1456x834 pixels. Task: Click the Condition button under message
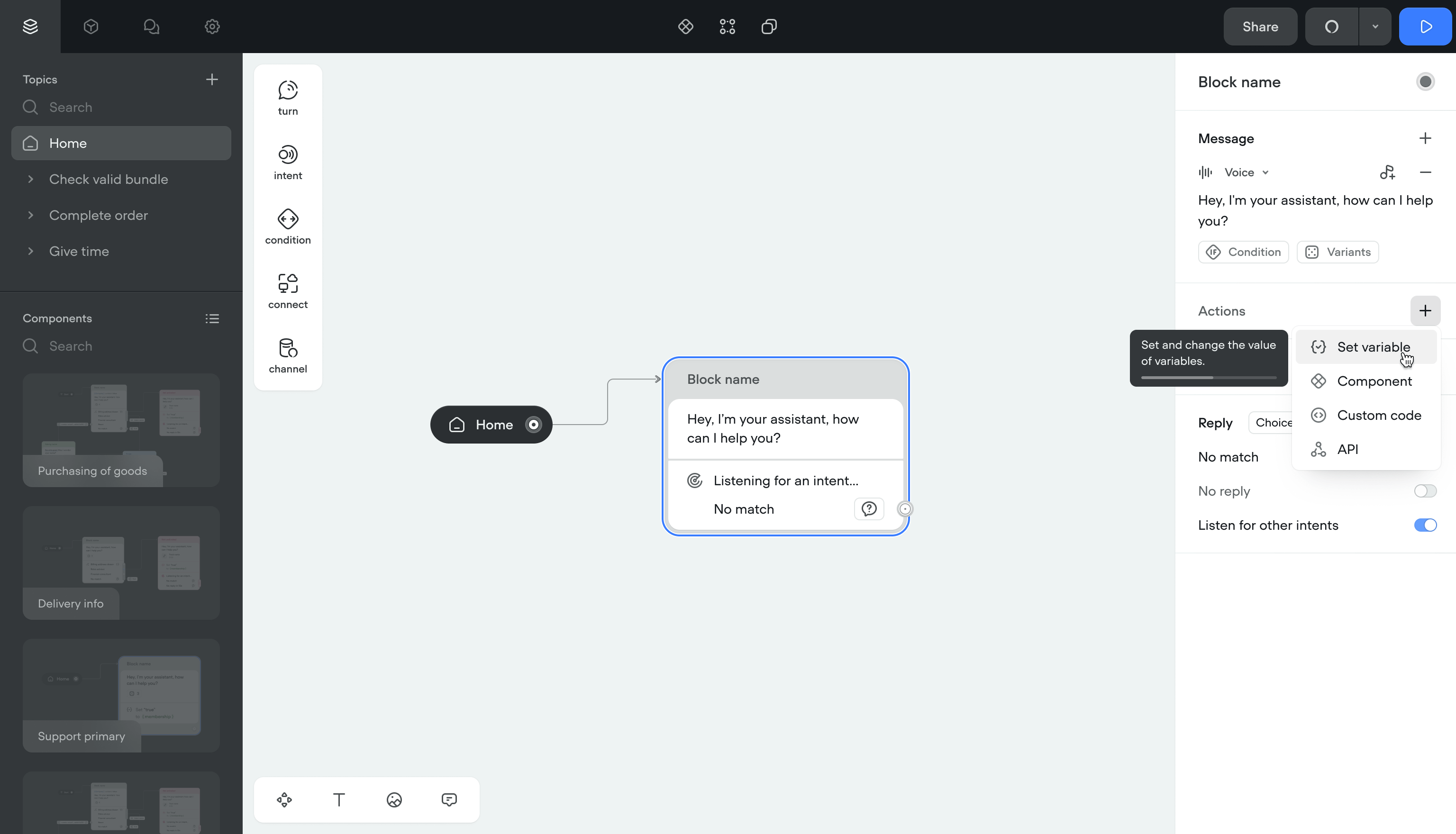click(1243, 252)
